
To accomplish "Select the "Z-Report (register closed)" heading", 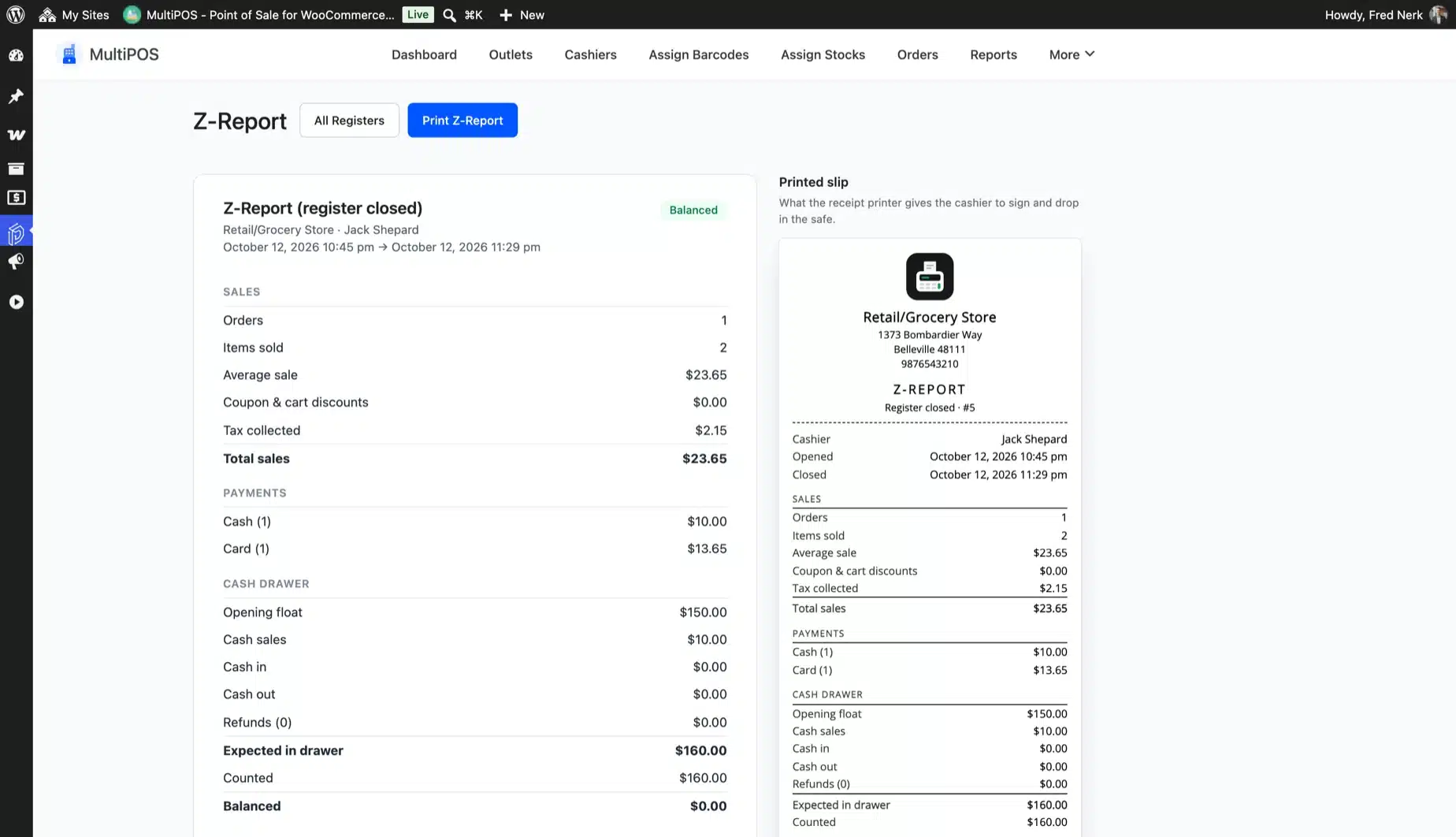I will click(322, 208).
